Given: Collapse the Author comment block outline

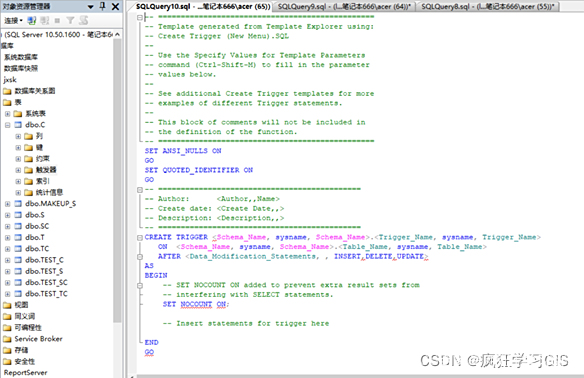Looking at the screenshot, I should (x=140, y=190).
